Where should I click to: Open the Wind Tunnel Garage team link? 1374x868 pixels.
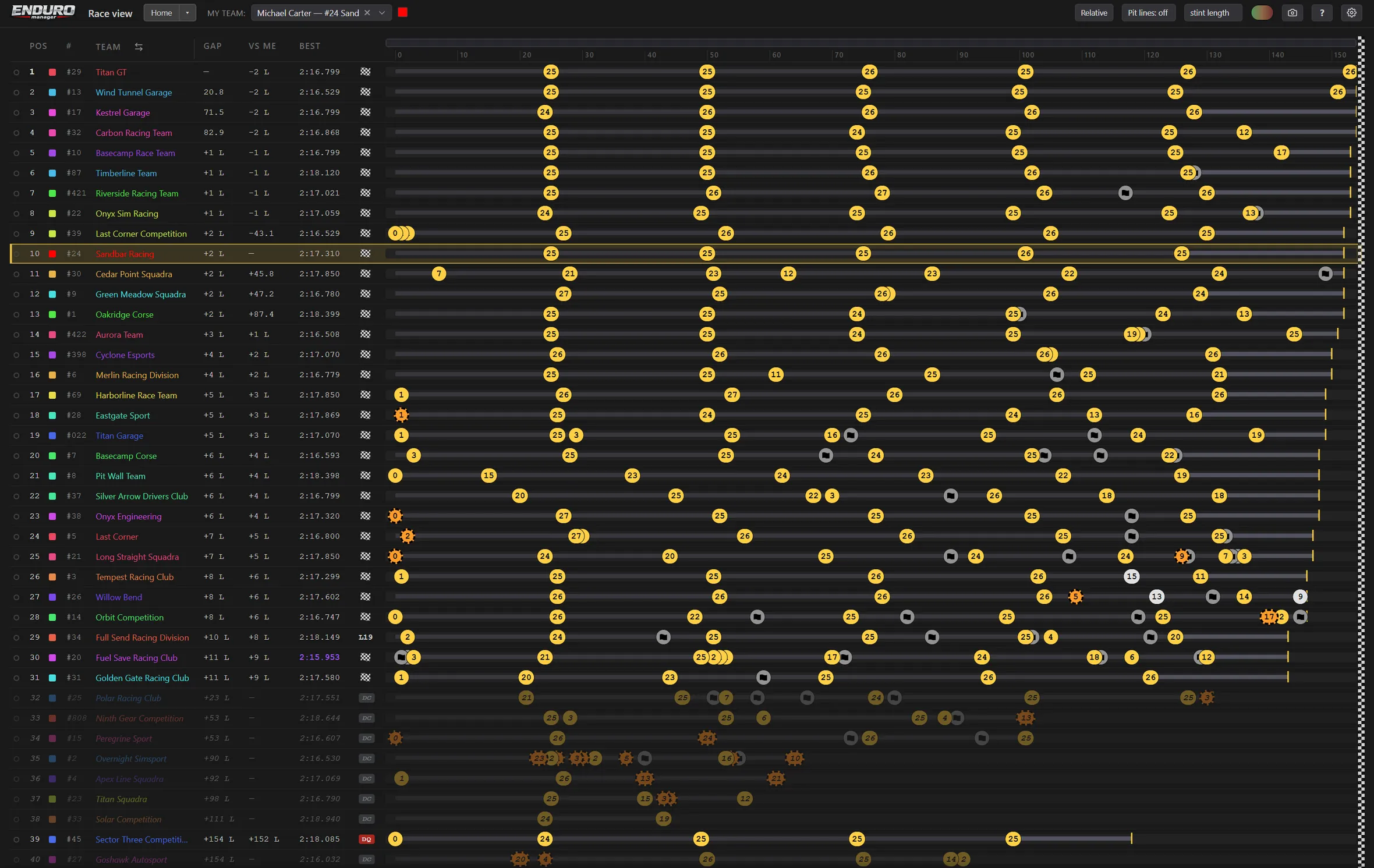pos(134,93)
